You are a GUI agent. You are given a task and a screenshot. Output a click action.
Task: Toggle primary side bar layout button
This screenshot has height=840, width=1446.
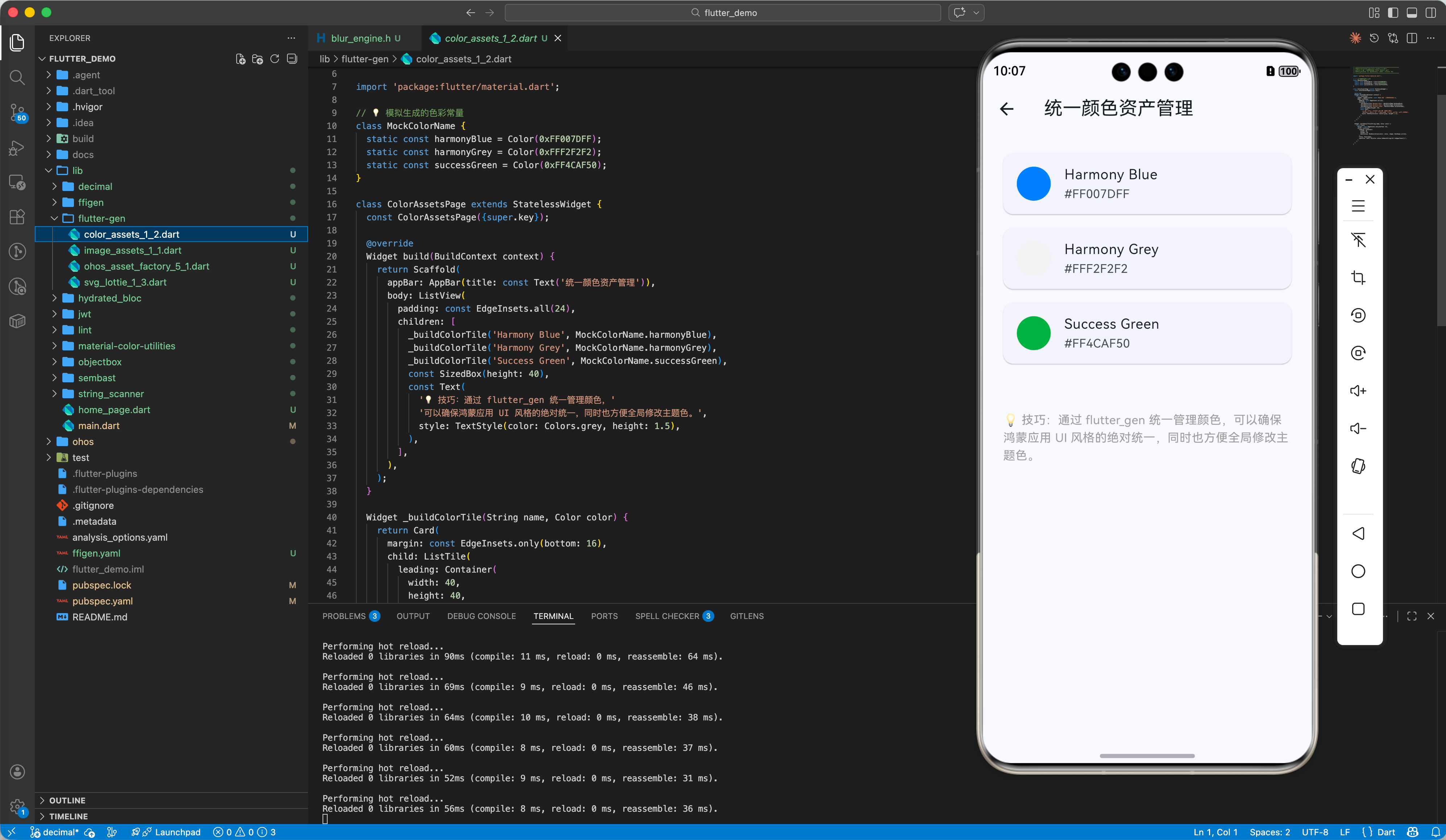pos(1393,13)
